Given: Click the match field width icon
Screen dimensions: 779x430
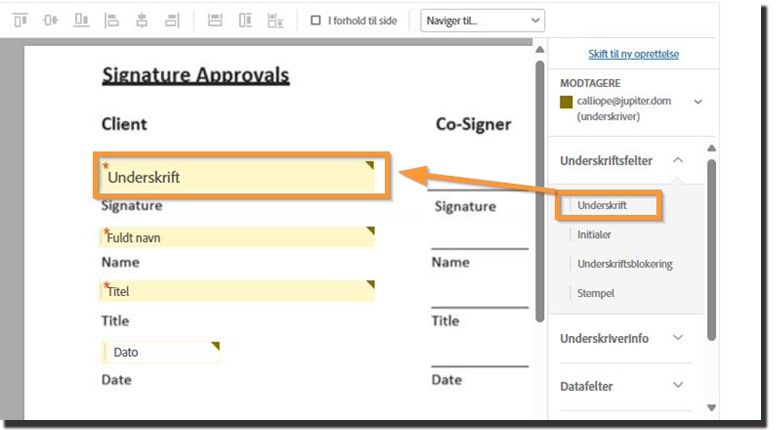Looking at the screenshot, I should [214, 20].
